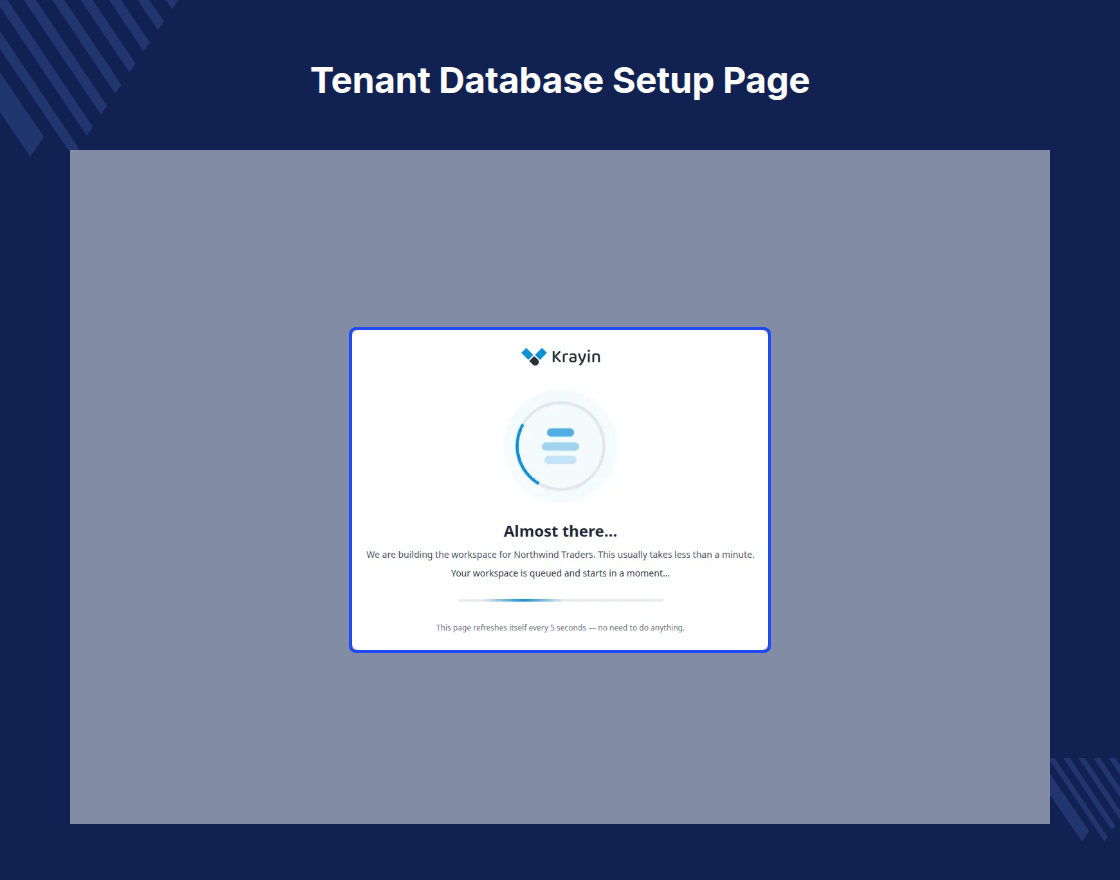Click the Krayin blue diamond logo icon

[534, 356]
